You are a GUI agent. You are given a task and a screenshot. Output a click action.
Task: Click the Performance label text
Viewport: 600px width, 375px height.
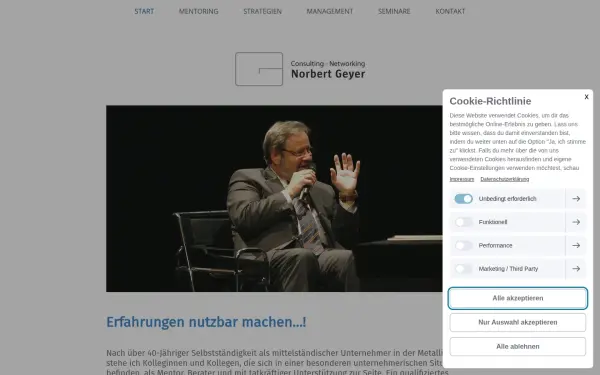(x=495, y=245)
